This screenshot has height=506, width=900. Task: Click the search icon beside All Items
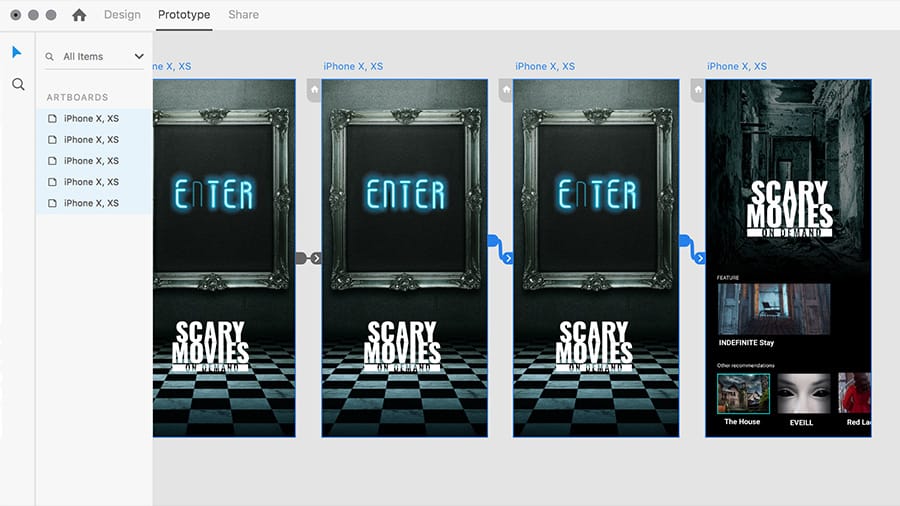[50, 57]
